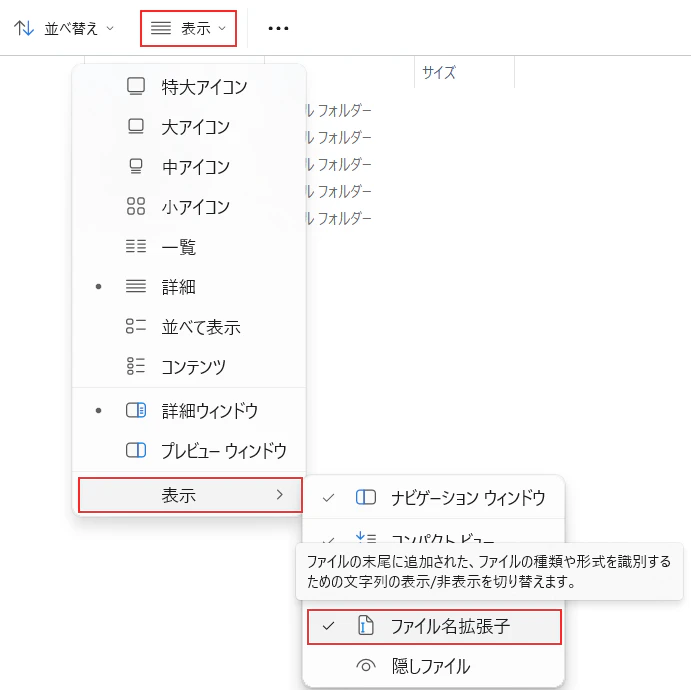
Task: Click the list icon beside 一覧
Action: click(136, 246)
